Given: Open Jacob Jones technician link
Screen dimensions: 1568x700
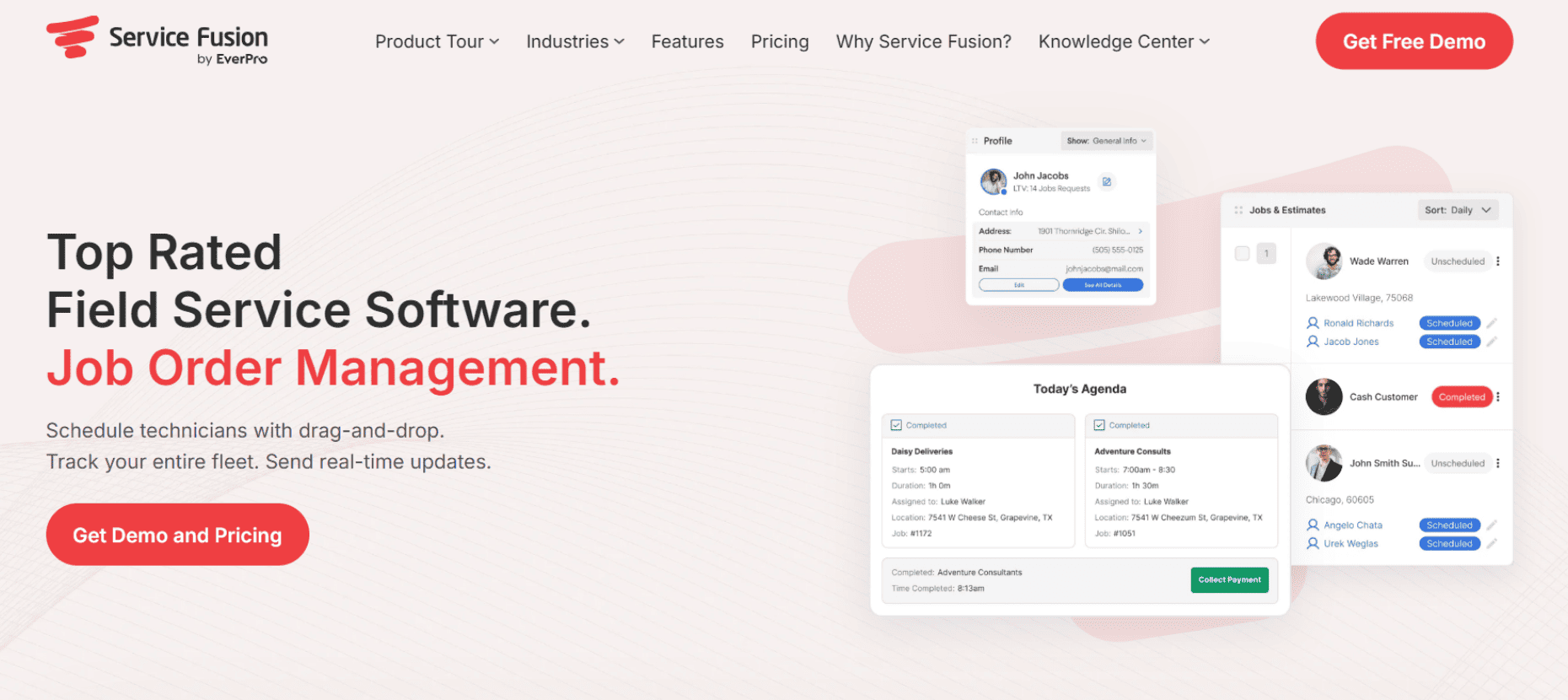Looking at the screenshot, I should [x=1351, y=342].
